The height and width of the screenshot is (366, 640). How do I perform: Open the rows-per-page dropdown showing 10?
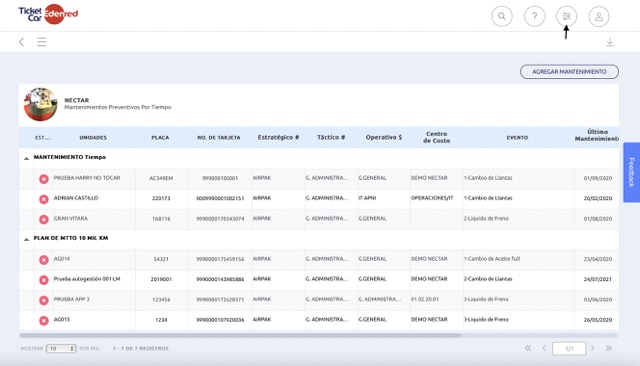tap(61, 348)
